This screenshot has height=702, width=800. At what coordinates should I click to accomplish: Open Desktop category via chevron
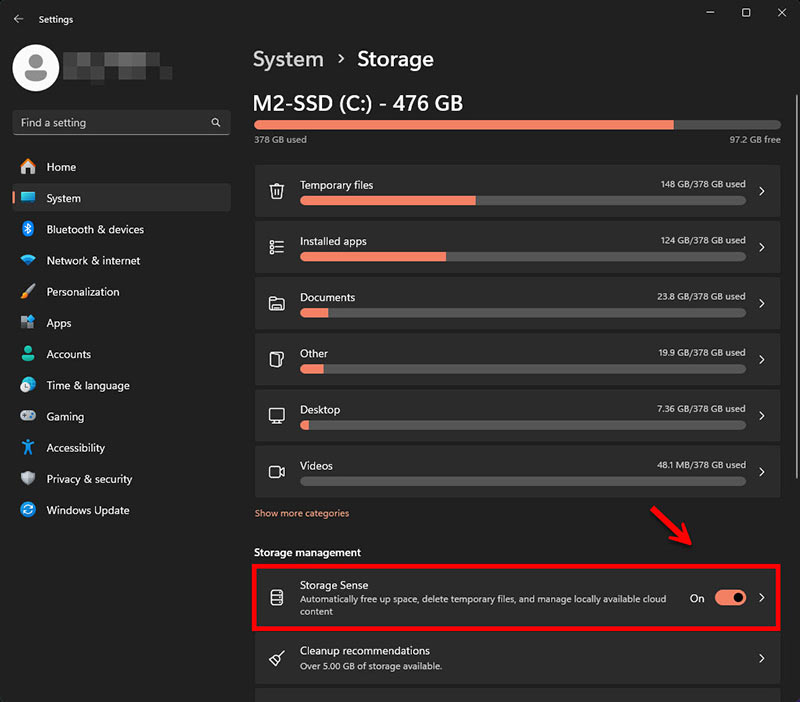pos(762,416)
